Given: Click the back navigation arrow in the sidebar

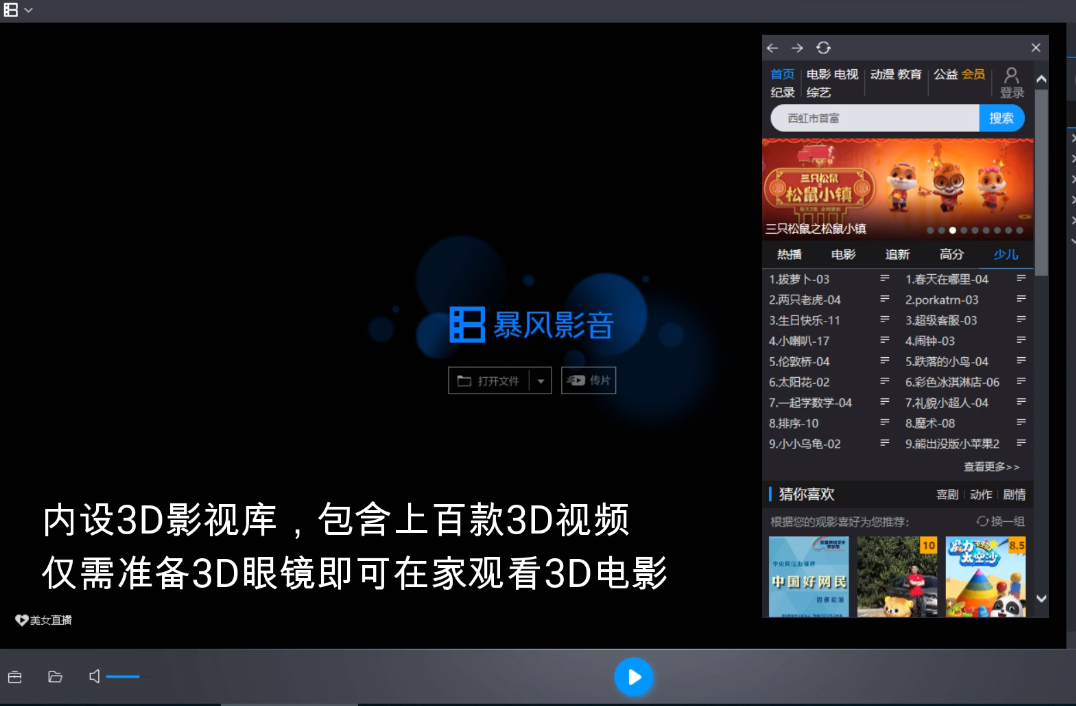Looking at the screenshot, I should pyautogui.click(x=772, y=47).
